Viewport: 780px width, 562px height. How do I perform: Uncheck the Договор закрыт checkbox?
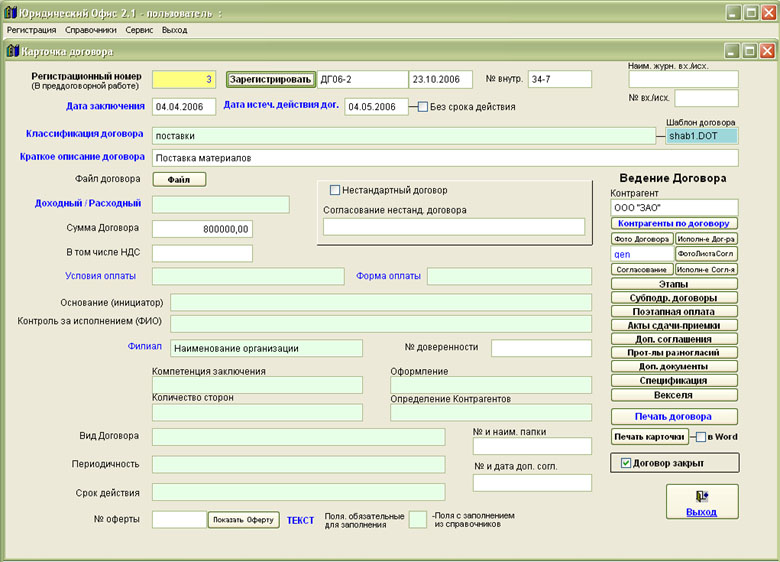[x=626, y=463]
